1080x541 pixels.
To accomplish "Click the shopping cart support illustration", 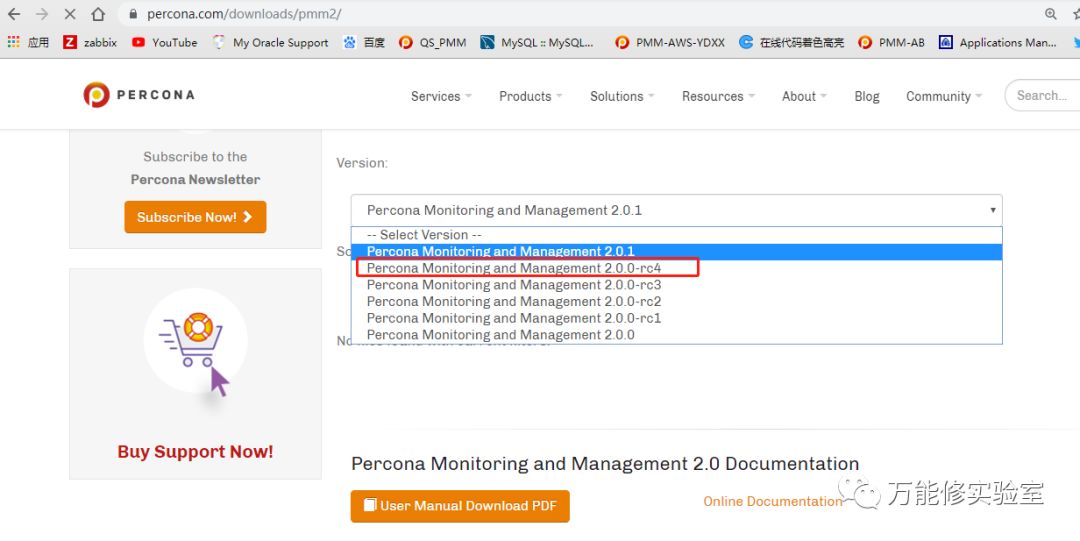I will click(196, 341).
